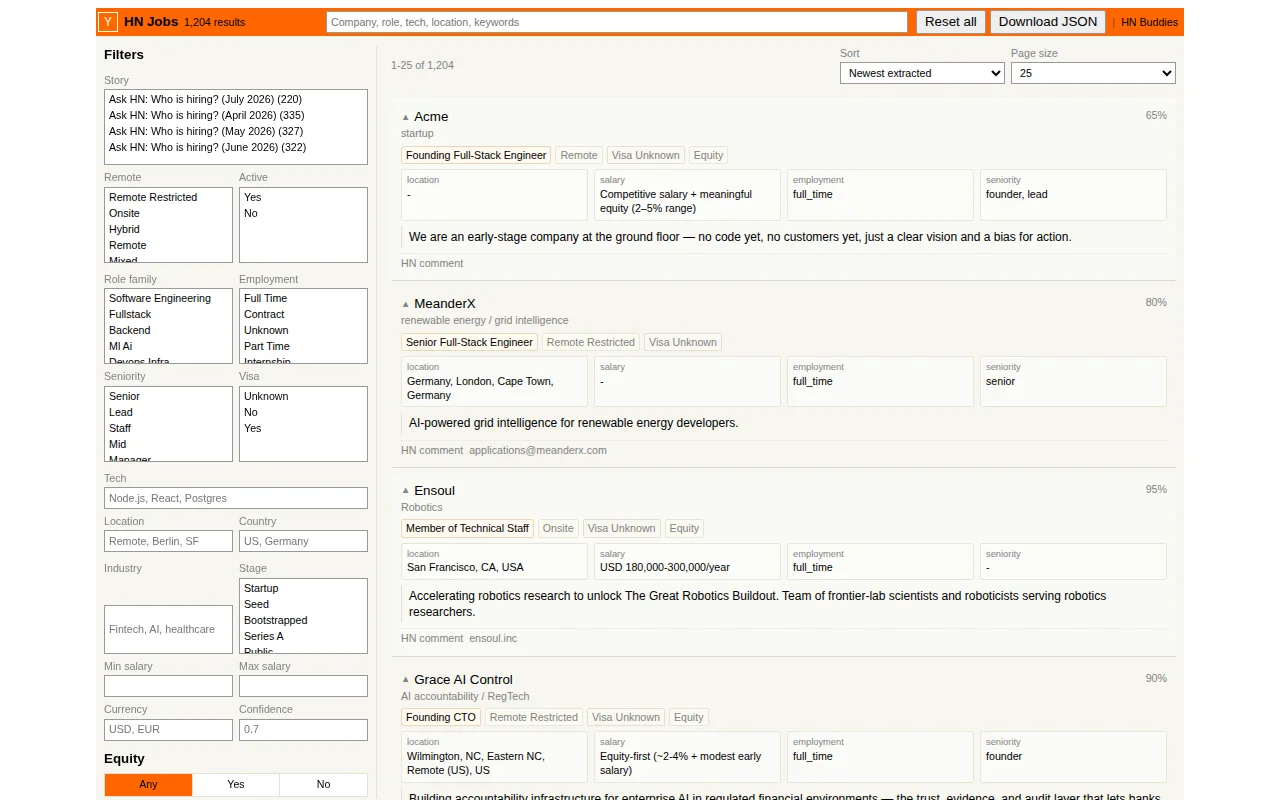Set Equity filter to Yes
The height and width of the screenshot is (800, 1280).
click(x=236, y=784)
